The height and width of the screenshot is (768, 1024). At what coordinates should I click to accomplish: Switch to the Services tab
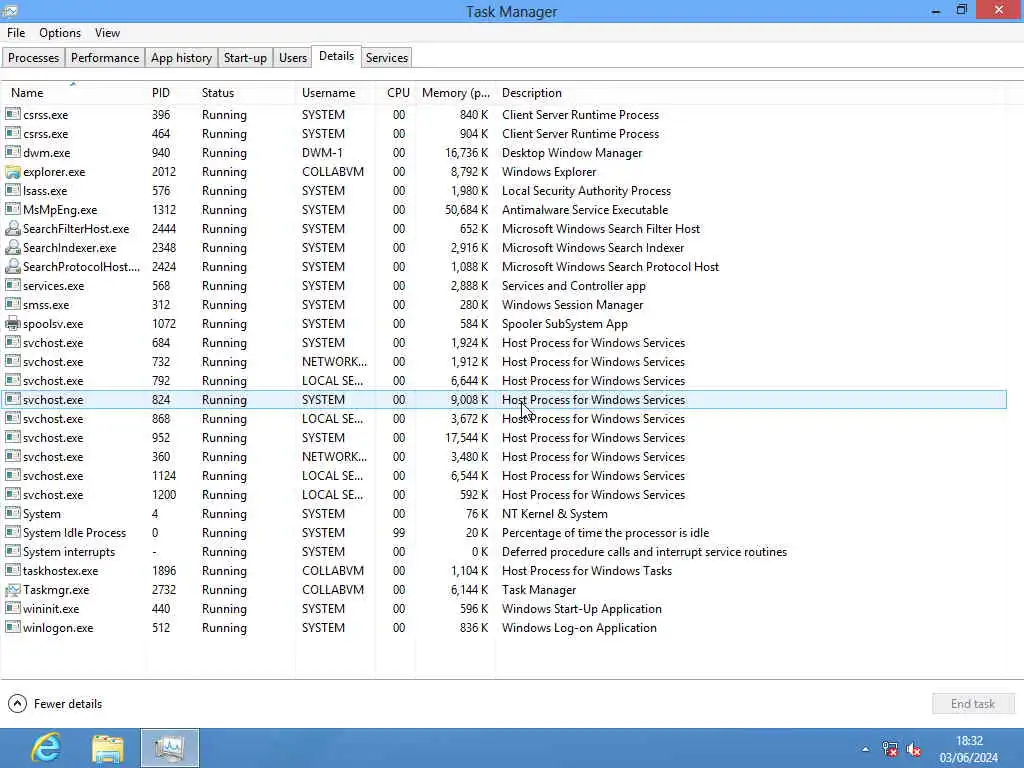387,57
